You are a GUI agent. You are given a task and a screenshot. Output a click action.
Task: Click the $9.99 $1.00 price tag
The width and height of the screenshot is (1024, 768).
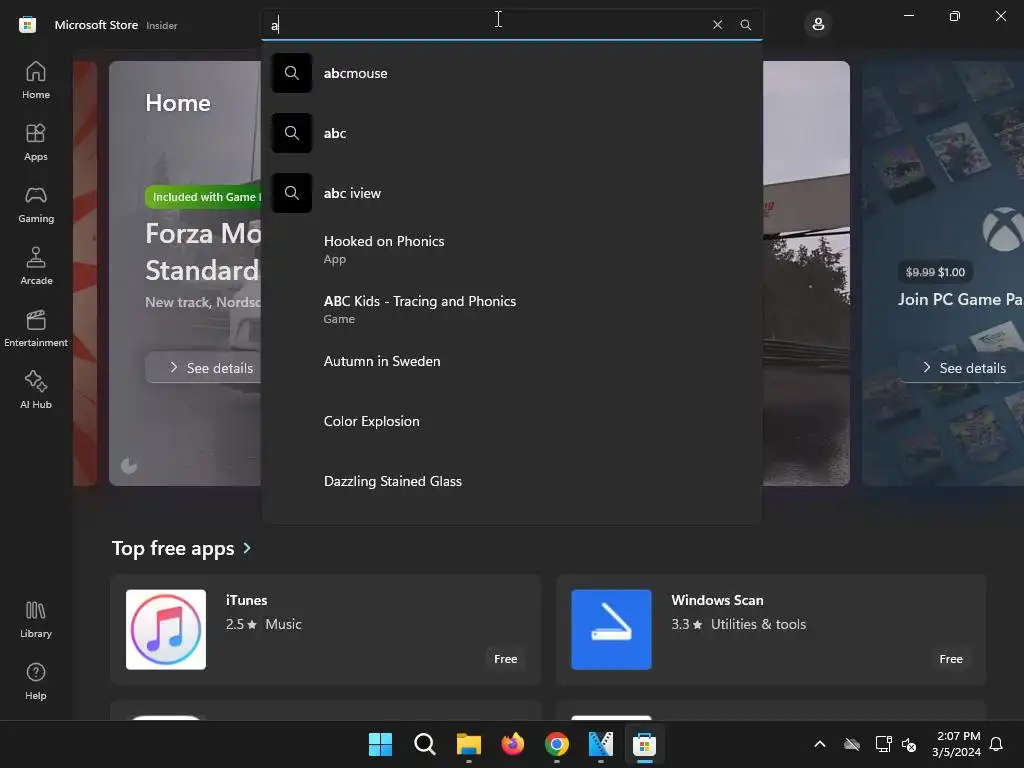[935, 272]
